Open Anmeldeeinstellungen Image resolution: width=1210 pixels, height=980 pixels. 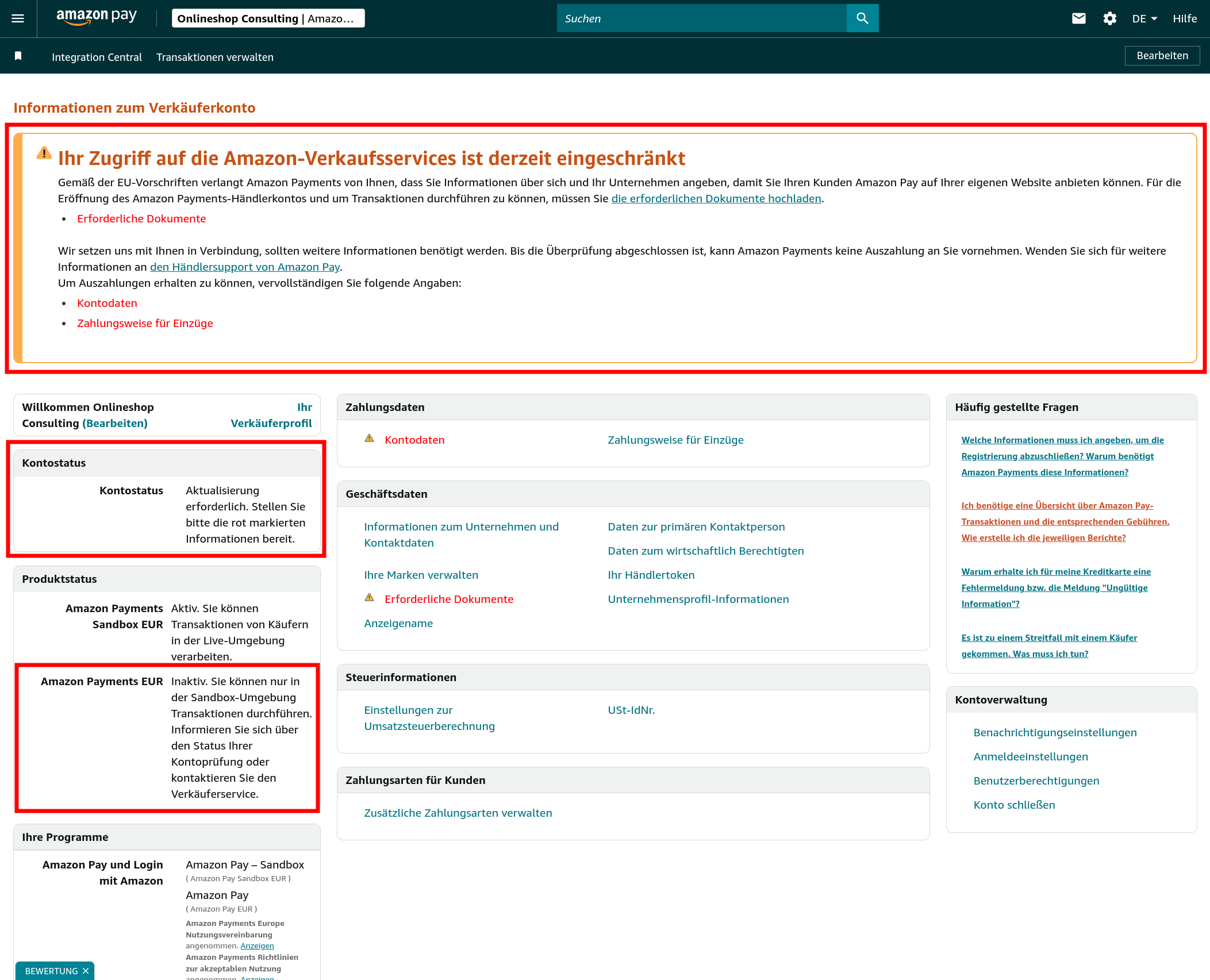[1031, 756]
